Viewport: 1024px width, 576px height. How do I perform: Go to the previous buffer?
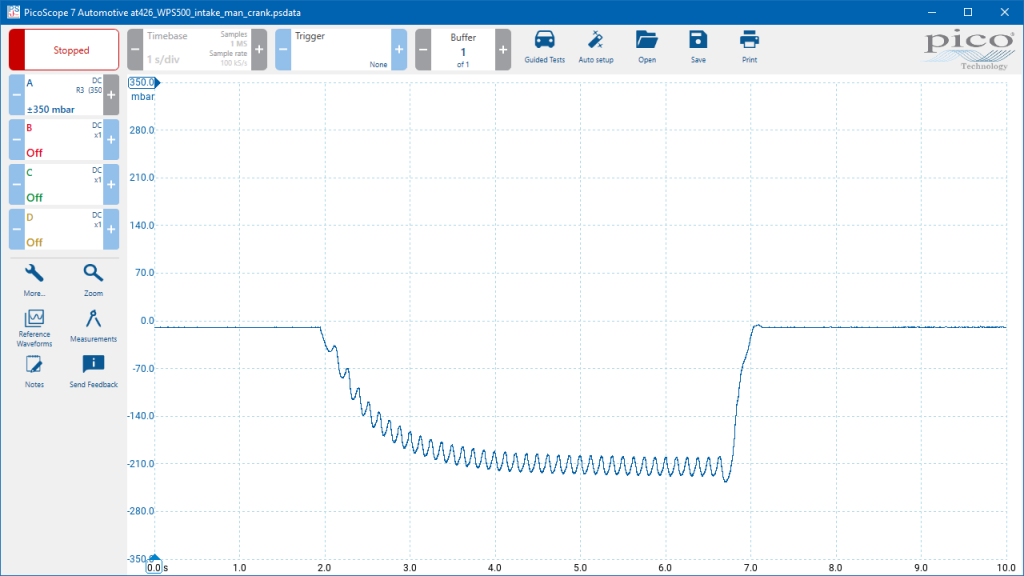pyautogui.click(x=423, y=50)
